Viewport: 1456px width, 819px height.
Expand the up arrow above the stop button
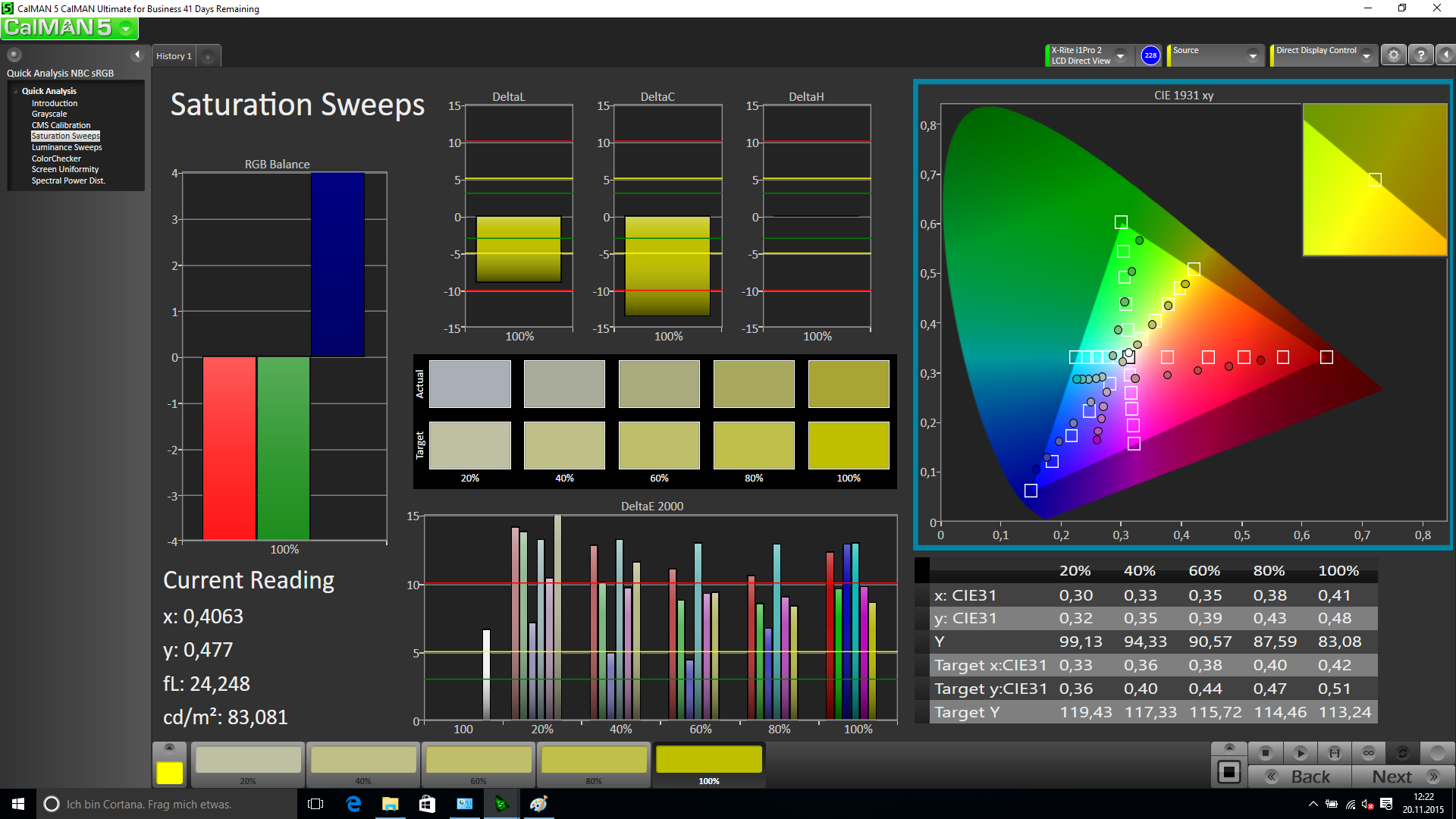[x=1229, y=748]
